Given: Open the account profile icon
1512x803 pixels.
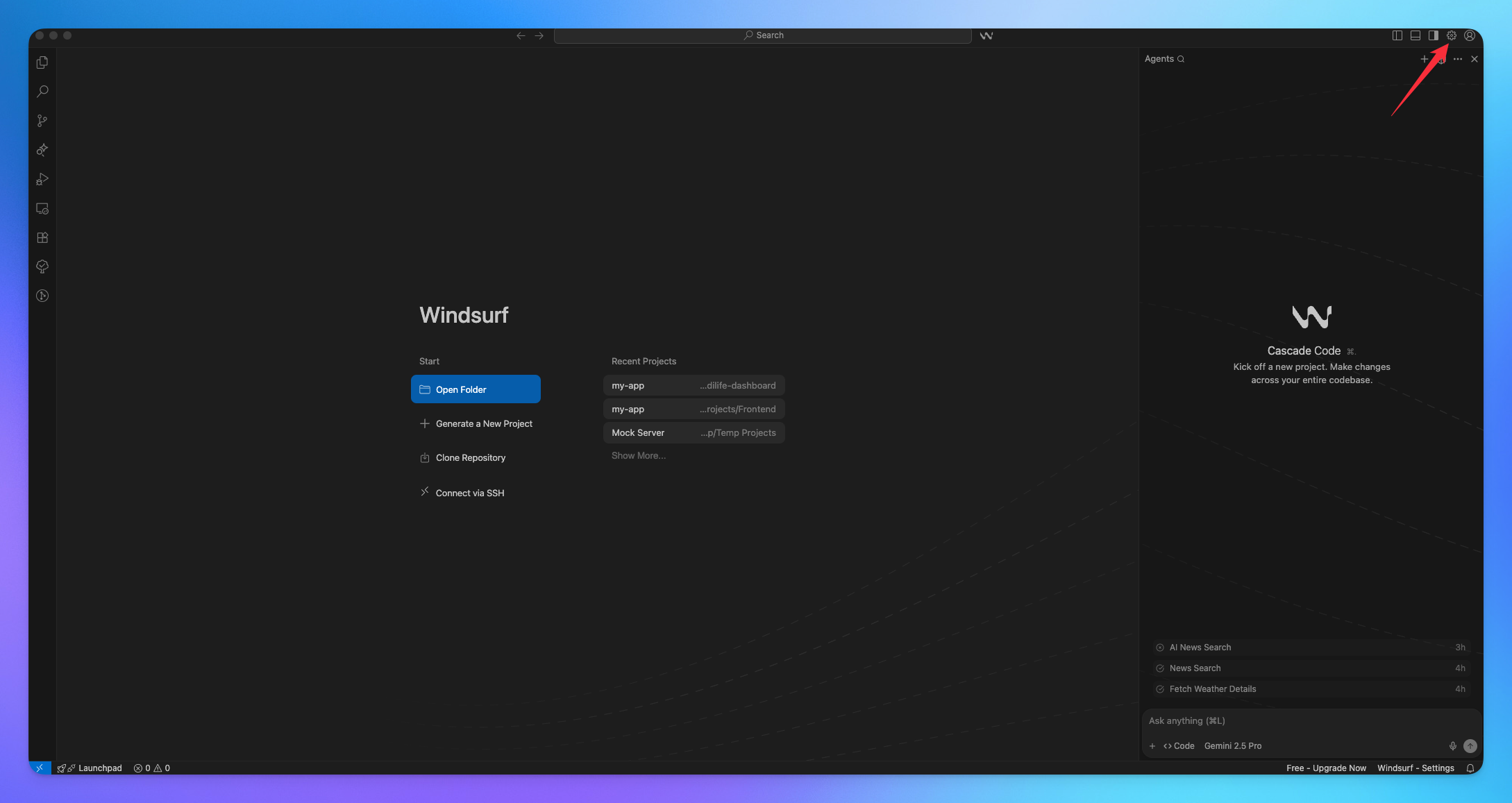Looking at the screenshot, I should point(1470,35).
